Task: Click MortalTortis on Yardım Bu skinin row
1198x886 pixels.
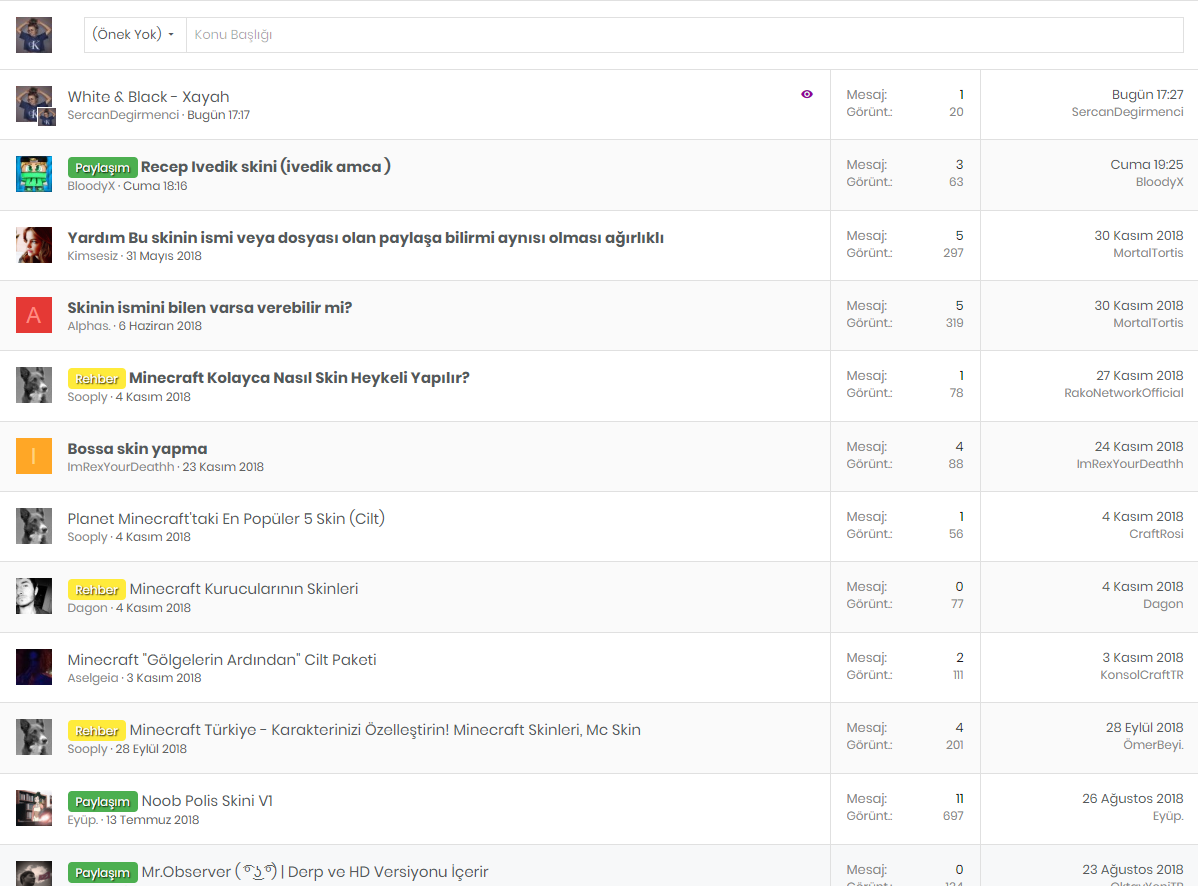Action: (1148, 253)
